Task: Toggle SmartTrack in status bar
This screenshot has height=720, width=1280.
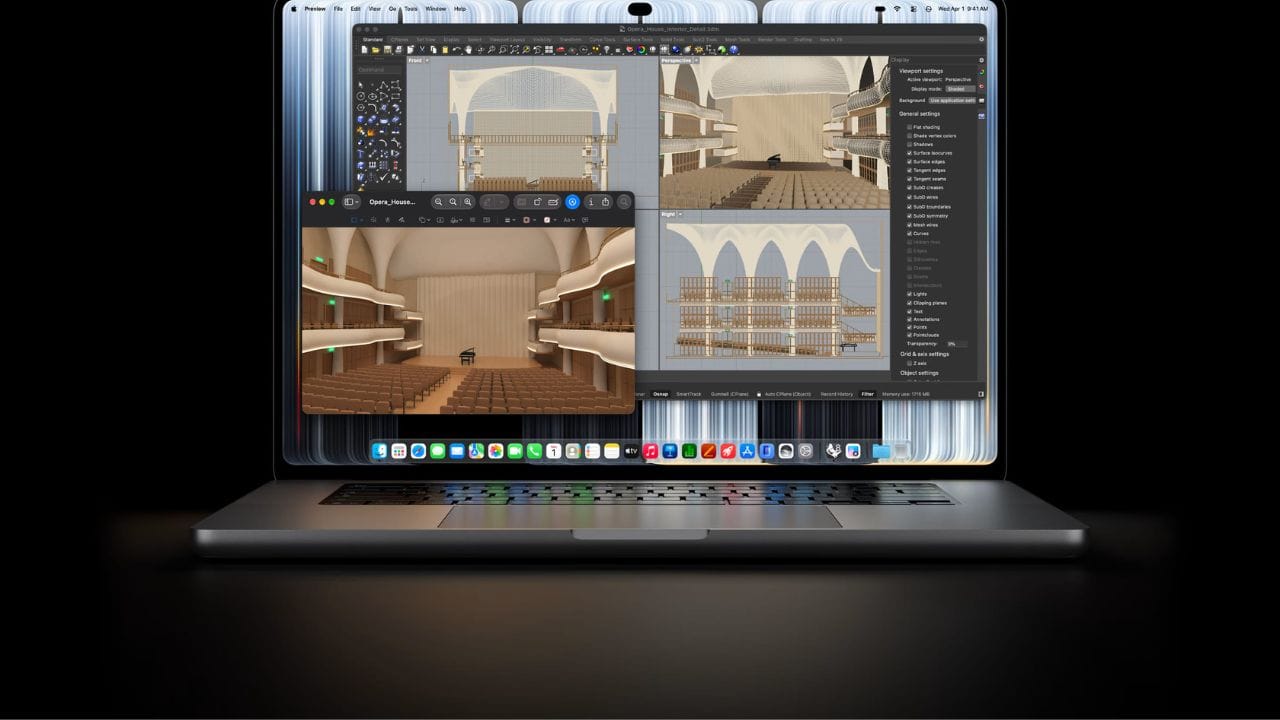Action: click(689, 394)
